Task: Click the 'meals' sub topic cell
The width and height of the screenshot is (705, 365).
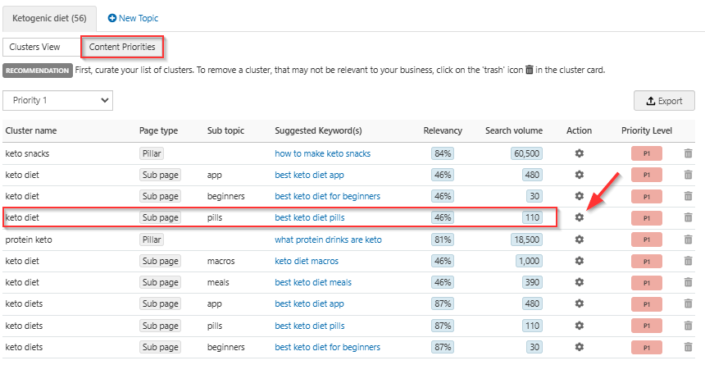Action: (218, 282)
